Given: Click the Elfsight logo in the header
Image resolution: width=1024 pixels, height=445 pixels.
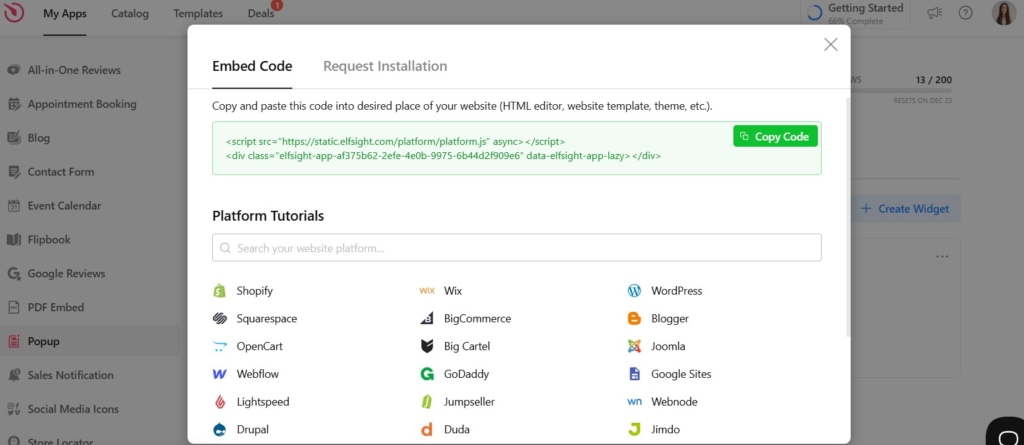Looking at the screenshot, I should tap(14, 12).
